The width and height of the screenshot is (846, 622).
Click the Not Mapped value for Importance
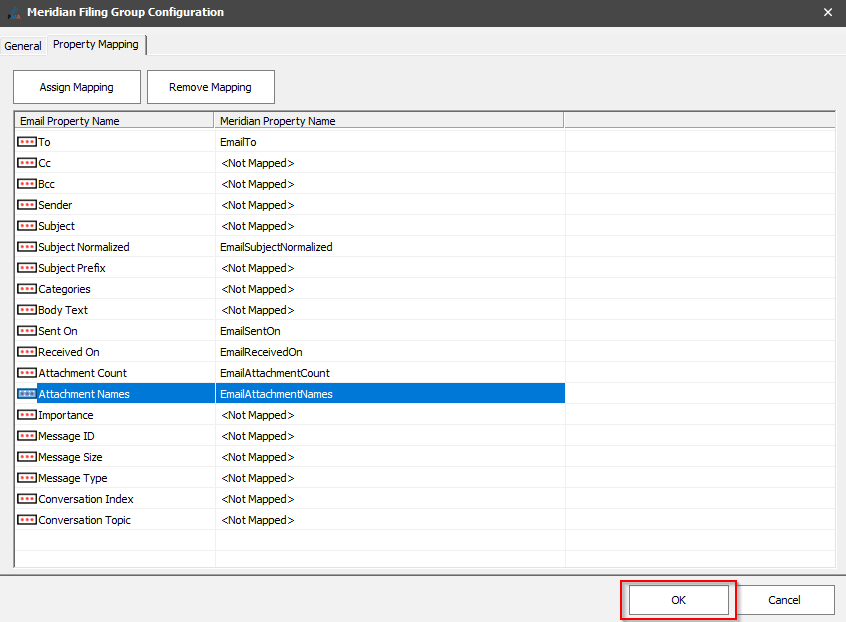point(258,415)
